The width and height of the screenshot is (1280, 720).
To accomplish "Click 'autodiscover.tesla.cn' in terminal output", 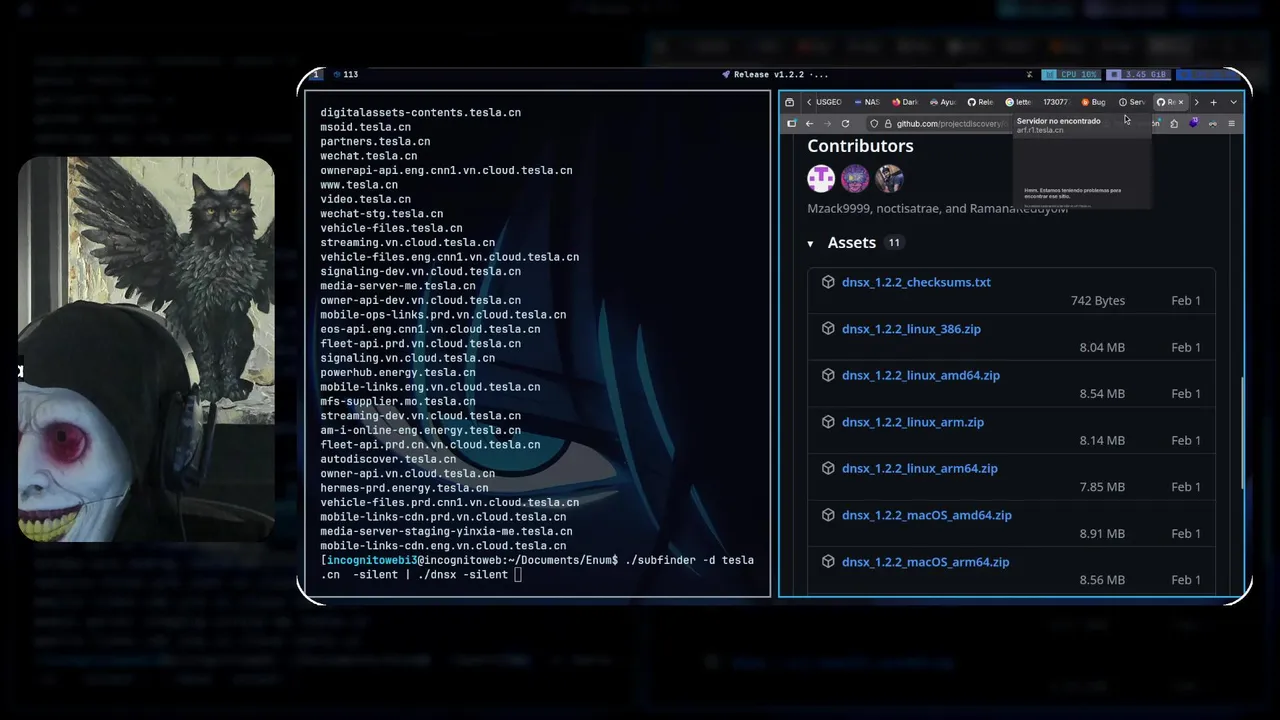I will click(x=388, y=459).
